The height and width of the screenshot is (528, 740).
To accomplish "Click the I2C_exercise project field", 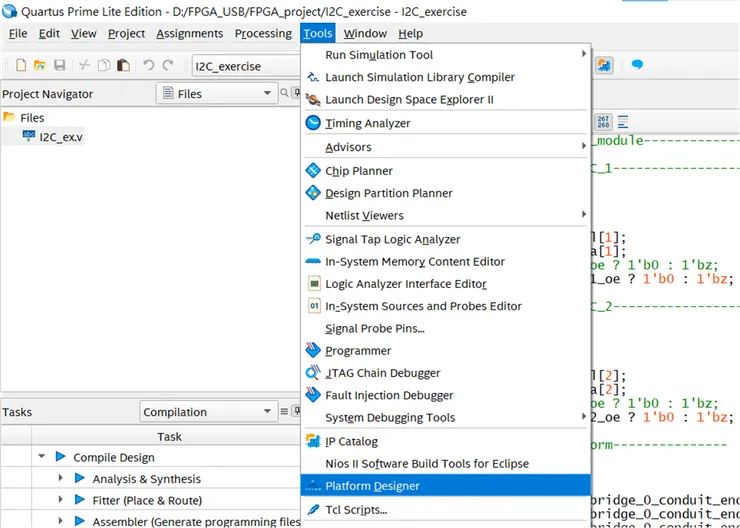I will pyautogui.click(x=245, y=66).
